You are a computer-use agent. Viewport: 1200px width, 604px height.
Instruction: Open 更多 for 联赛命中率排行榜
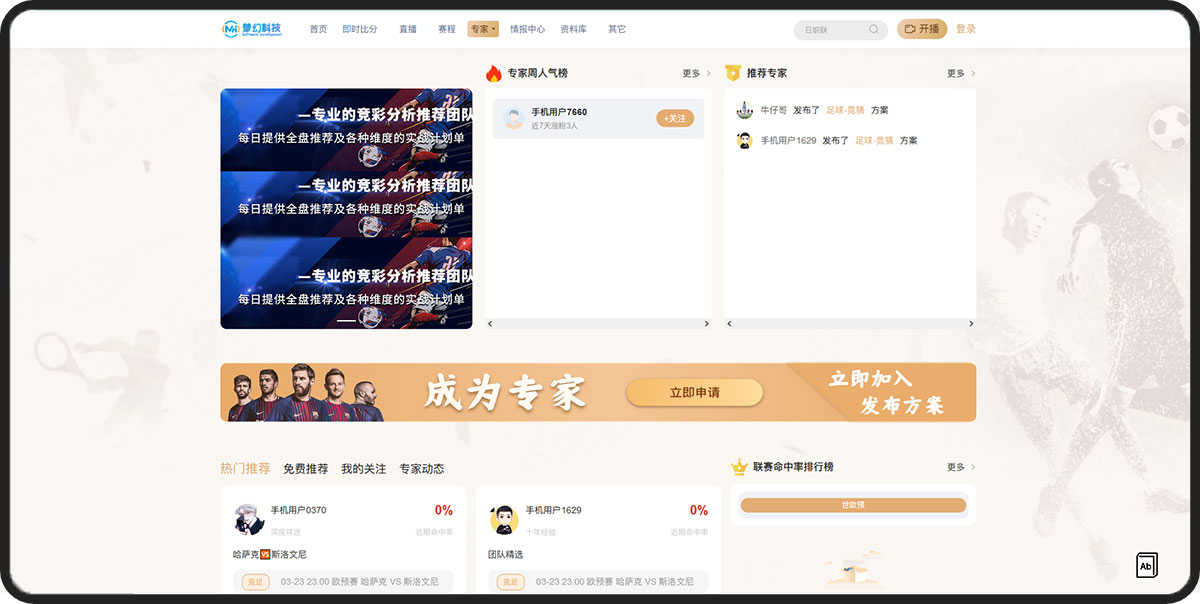(x=961, y=467)
